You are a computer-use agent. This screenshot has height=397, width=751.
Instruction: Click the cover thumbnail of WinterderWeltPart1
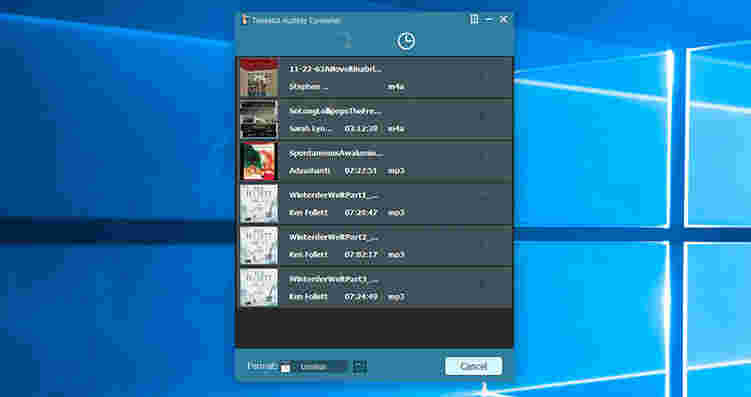coord(259,204)
